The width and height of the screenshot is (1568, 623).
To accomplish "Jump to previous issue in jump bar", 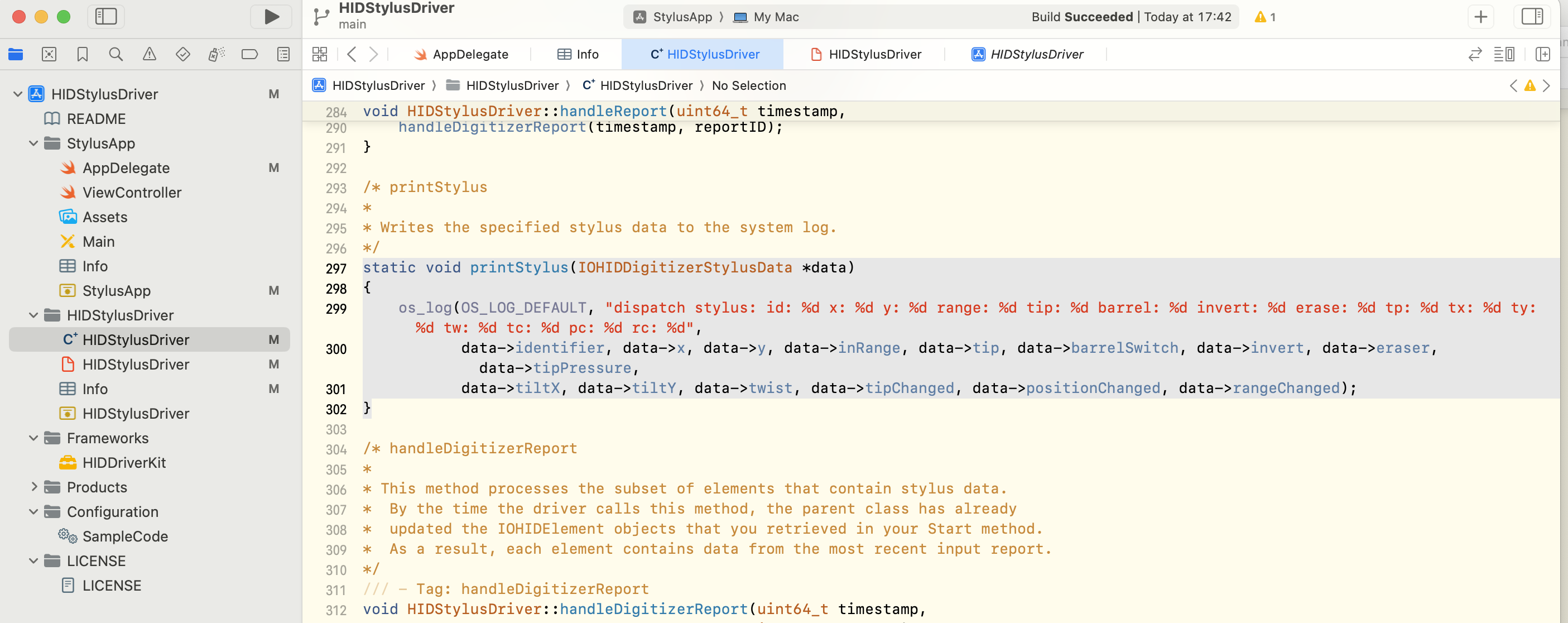I will pyautogui.click(x=1513, y=86).
